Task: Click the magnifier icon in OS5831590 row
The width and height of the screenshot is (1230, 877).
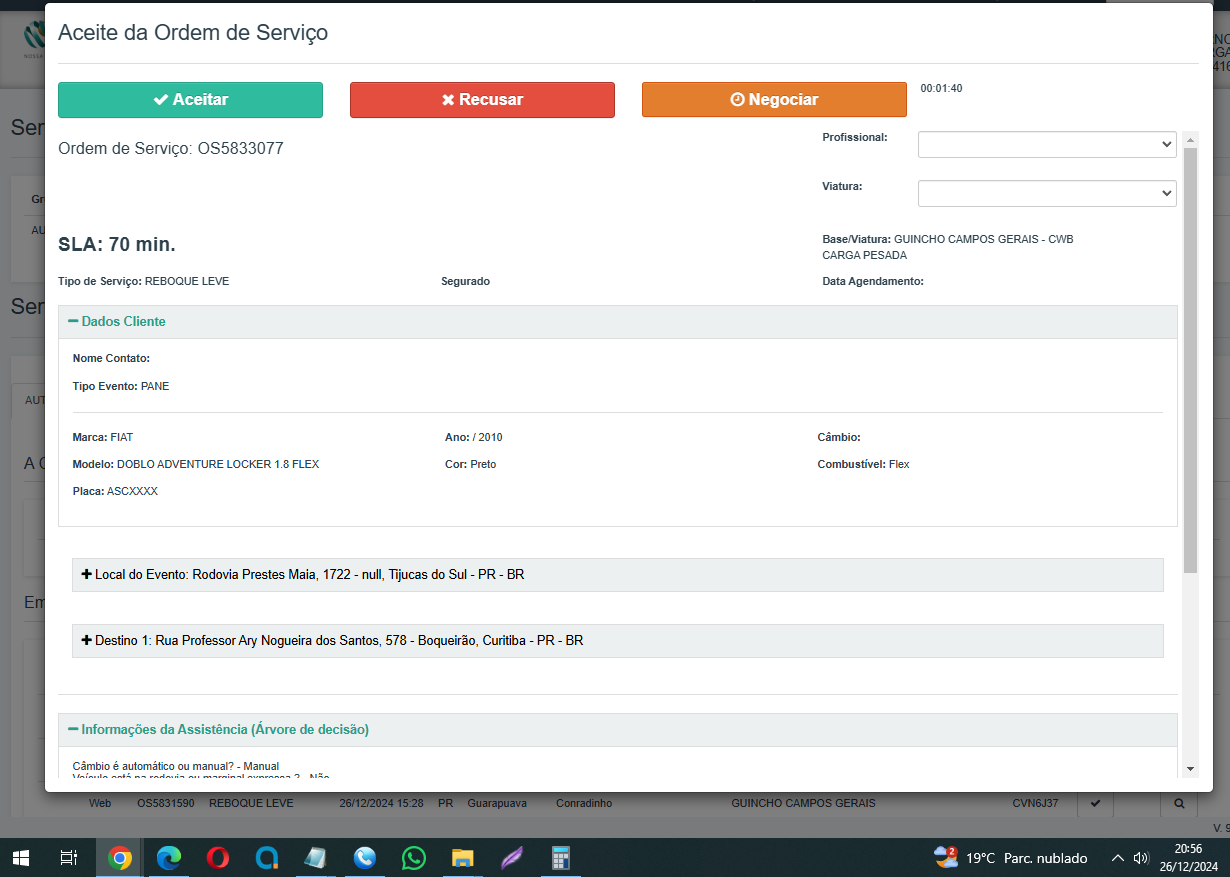Action: 1179,803
